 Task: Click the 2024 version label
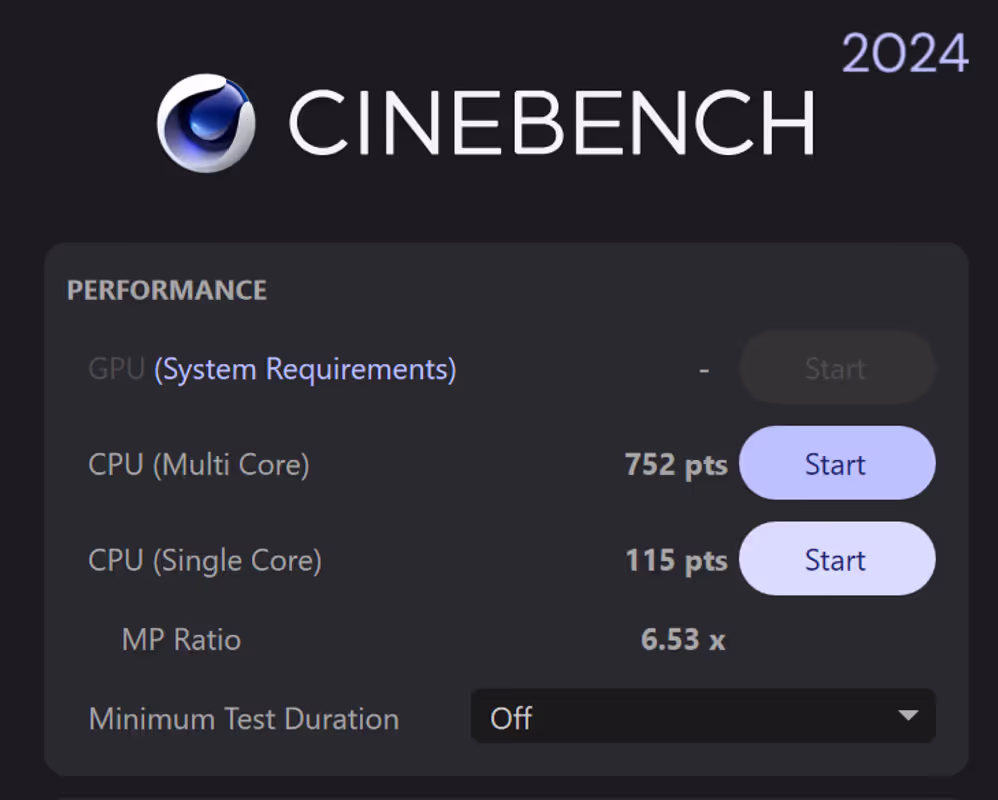905,54
